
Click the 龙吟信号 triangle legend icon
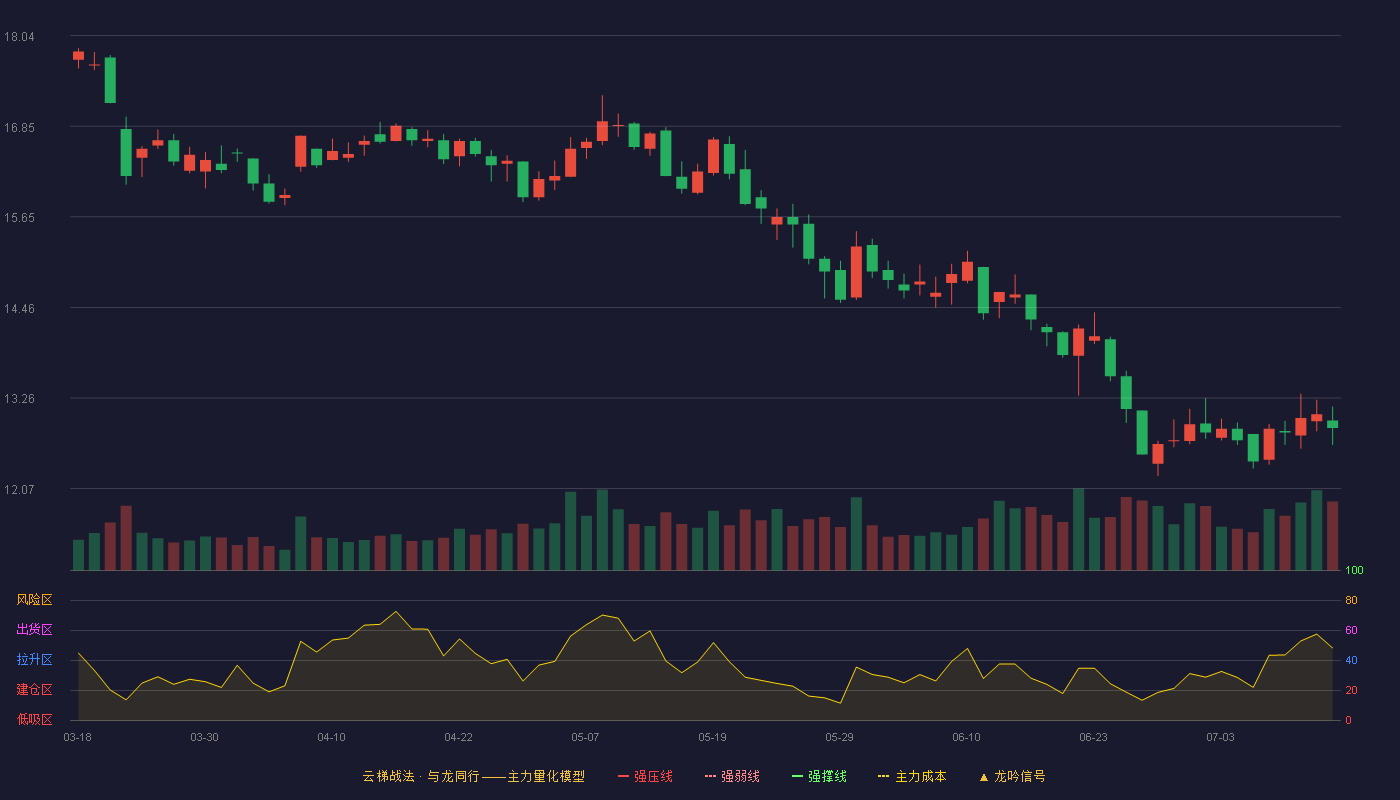coord(984,776)
